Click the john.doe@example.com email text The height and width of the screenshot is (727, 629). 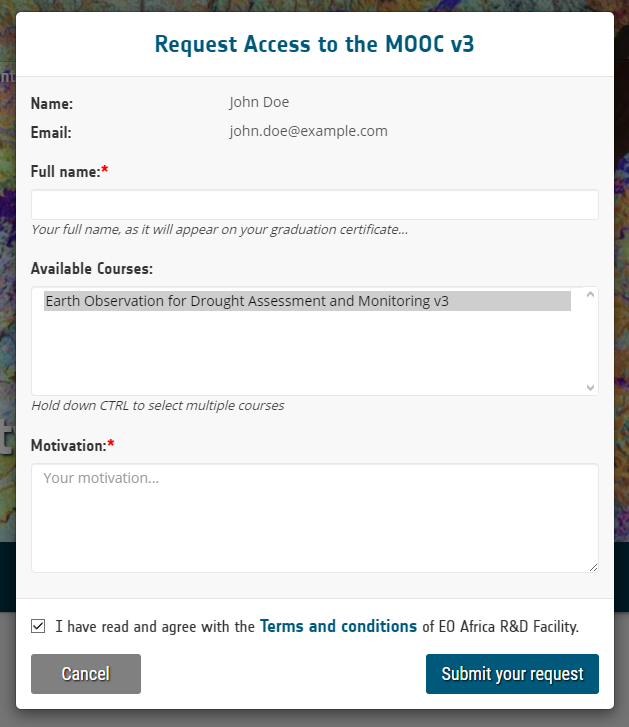click(308, 131)
